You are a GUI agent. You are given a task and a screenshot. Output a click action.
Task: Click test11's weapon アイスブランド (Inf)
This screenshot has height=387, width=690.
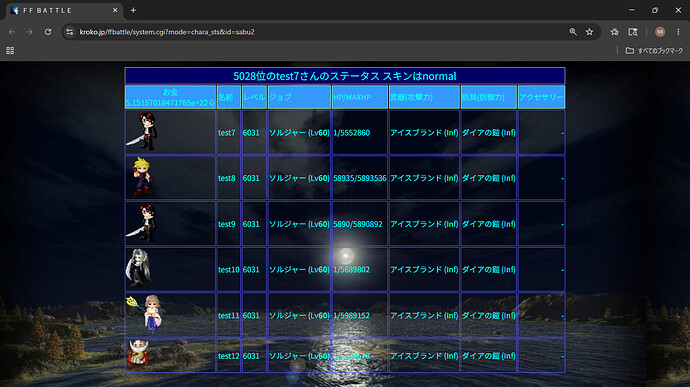tap(424, 315)
